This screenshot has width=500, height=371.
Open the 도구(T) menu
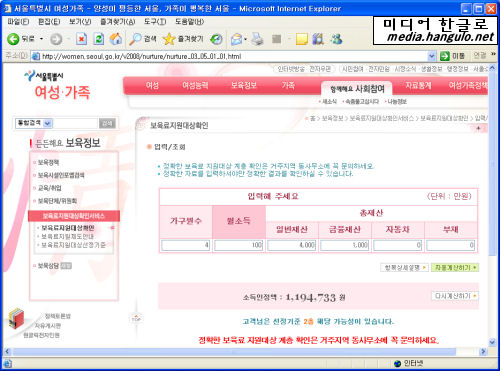tap(155, 22)
